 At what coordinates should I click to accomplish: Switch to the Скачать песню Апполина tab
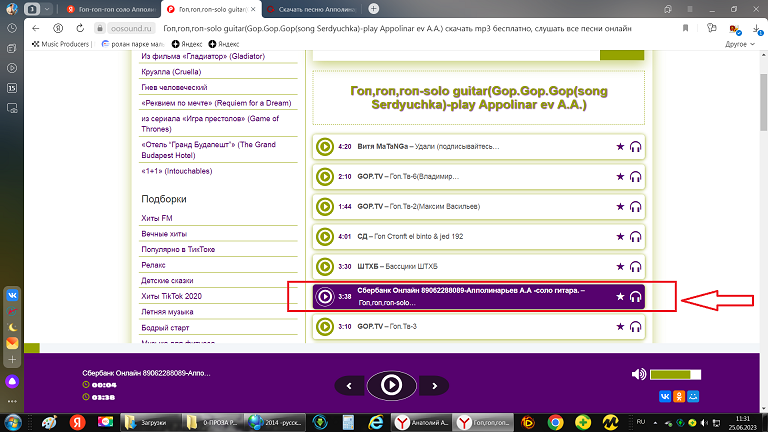(311, 9)
